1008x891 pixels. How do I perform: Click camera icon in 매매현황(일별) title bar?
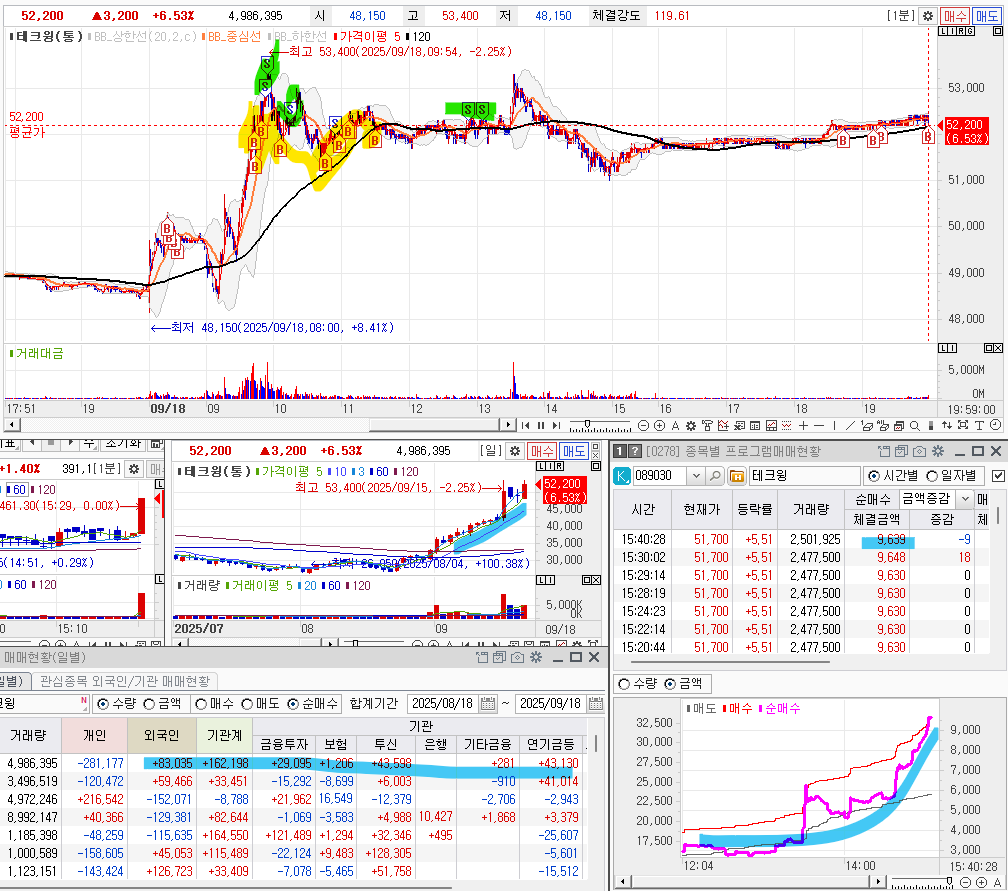click(518, 657)
